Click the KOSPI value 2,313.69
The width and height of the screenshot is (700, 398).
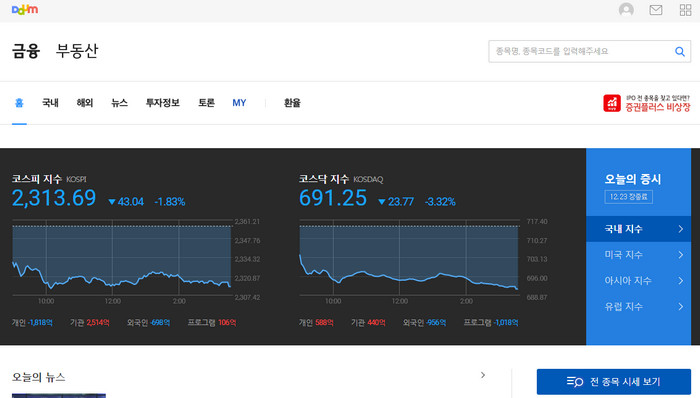(54, 198)
